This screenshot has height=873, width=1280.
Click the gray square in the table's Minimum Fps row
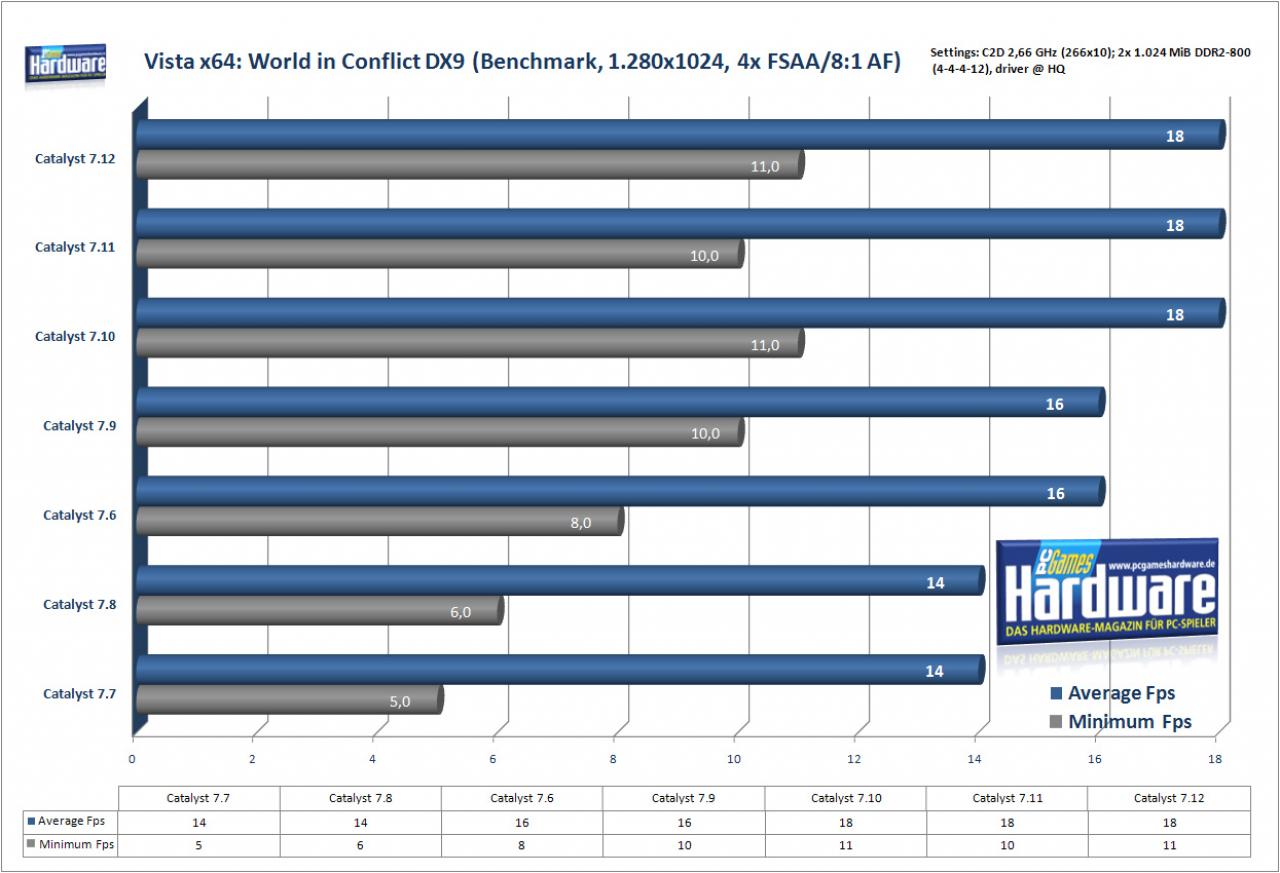click(x=31, y=845)
